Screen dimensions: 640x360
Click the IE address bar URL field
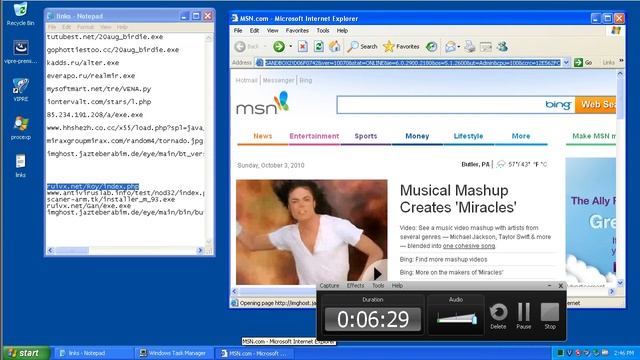click(412, 62)
